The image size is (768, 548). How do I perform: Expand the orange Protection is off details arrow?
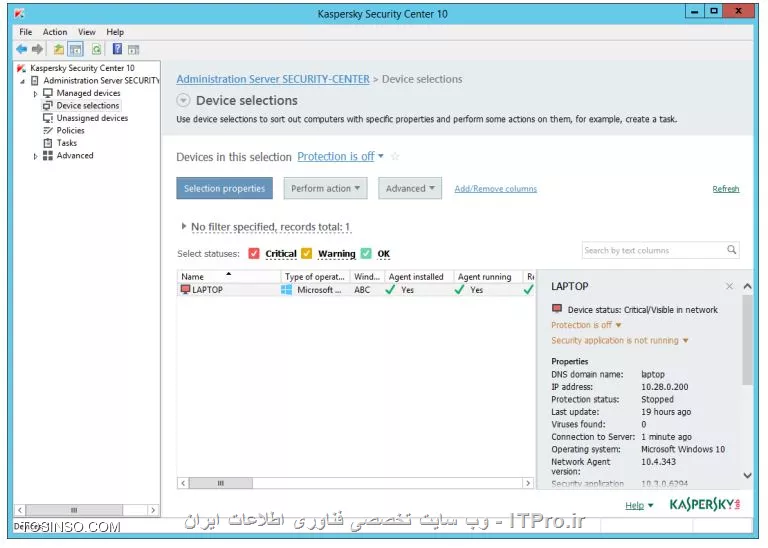click(618, 325)
